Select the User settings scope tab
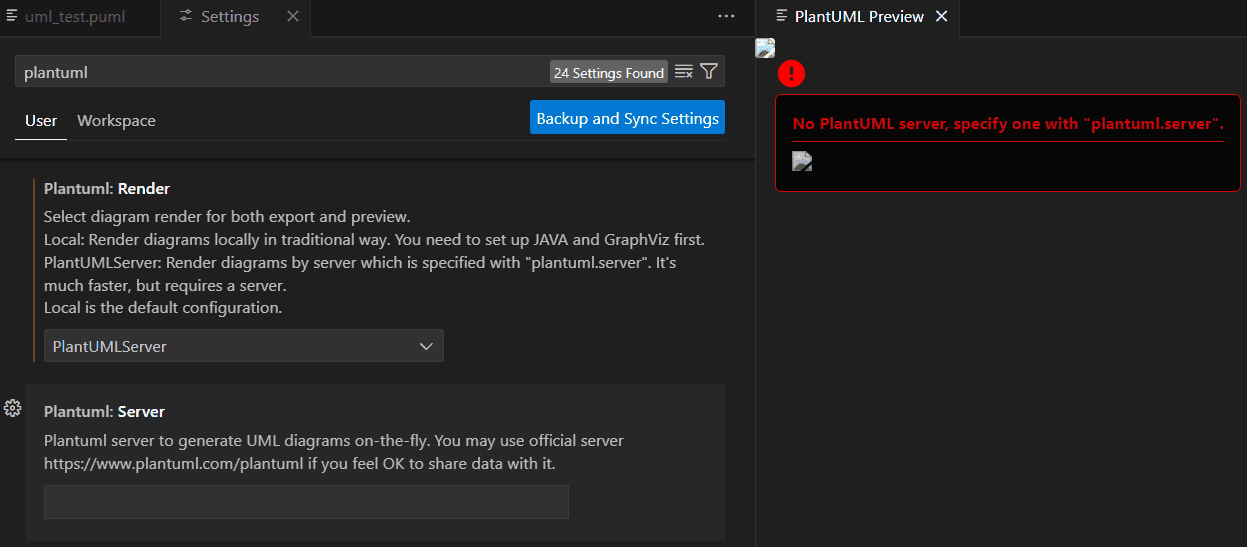 [x=41, y=121]
